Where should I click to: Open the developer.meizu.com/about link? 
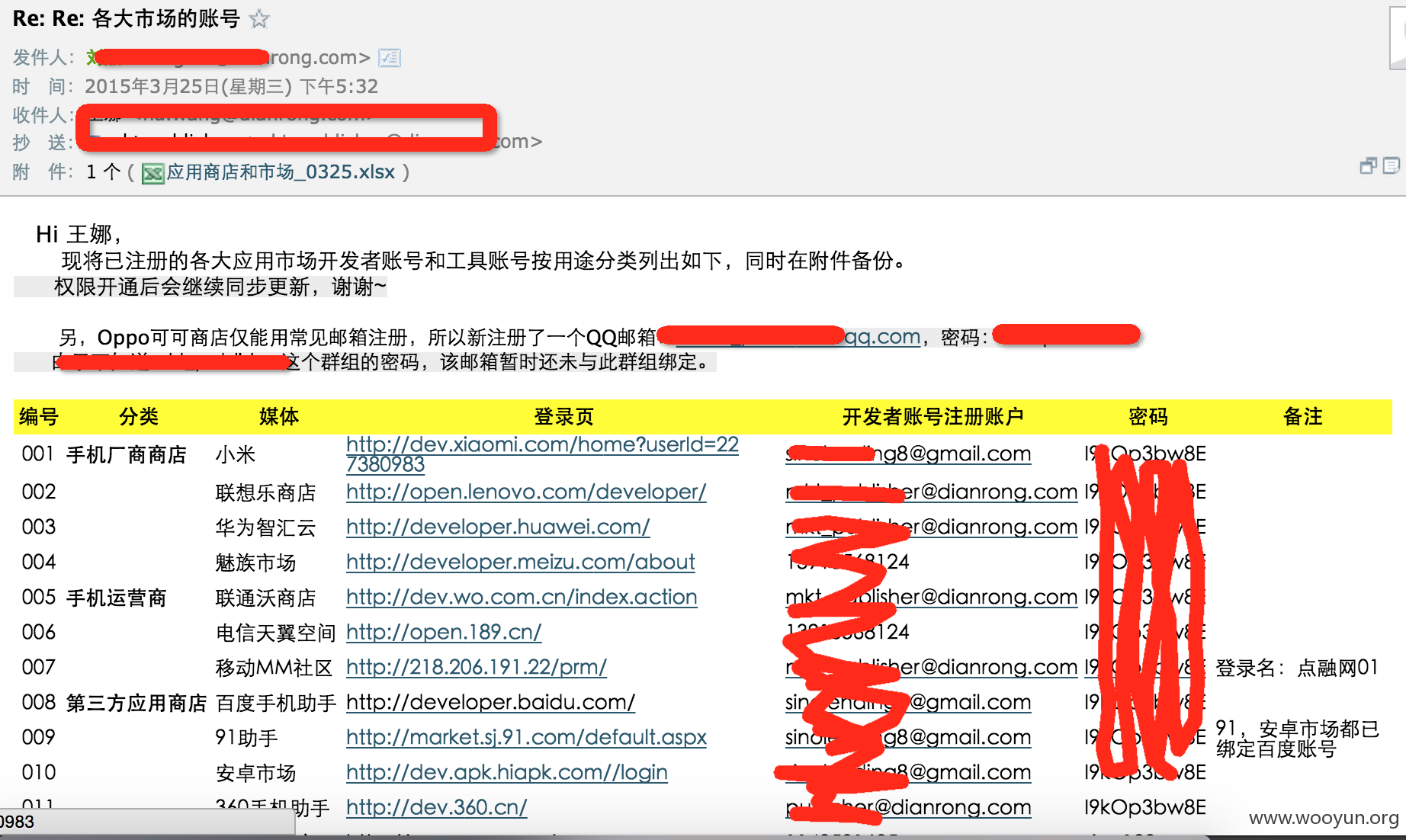(520, 562)
